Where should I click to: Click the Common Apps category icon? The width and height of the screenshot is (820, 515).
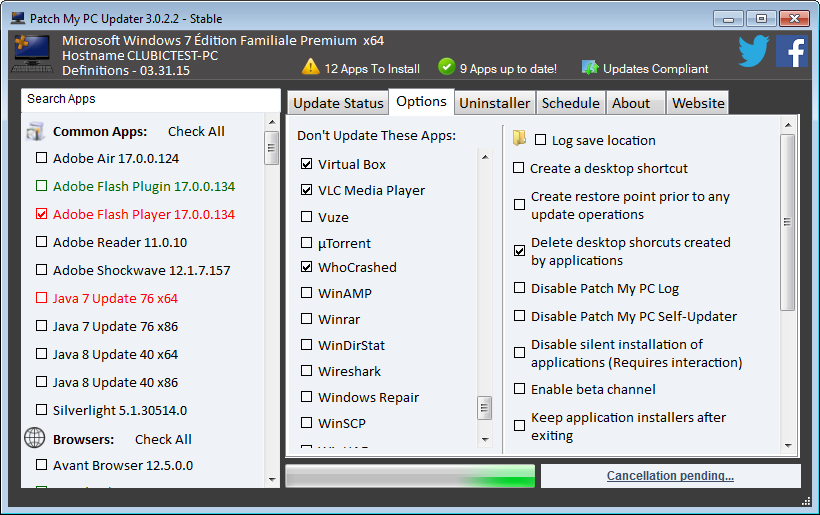coord(35,131)
